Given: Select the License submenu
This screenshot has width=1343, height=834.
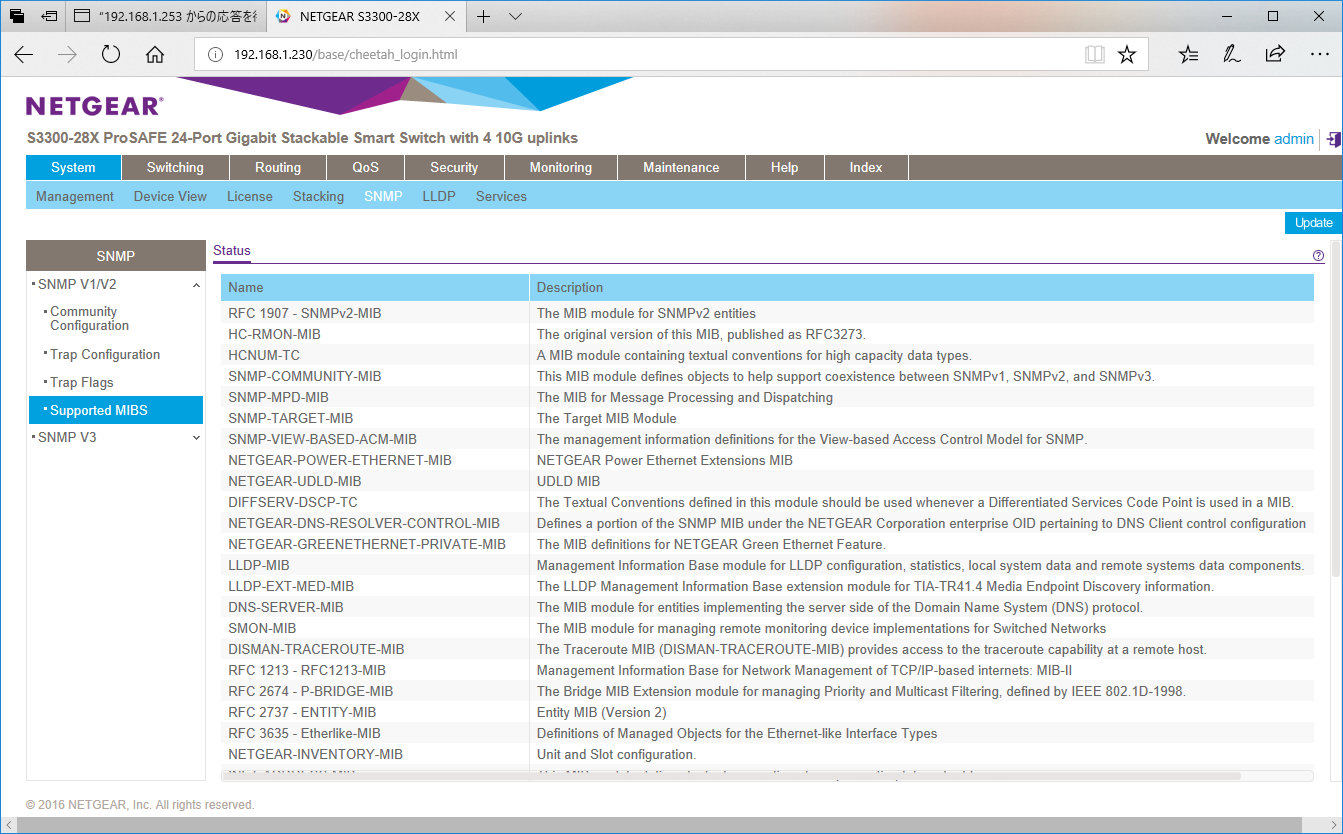Looking at the screenshot, I should click(250, 196).
